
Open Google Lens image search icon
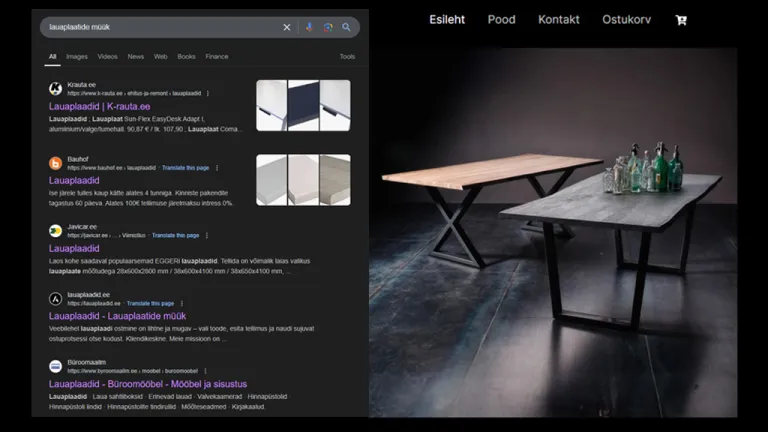(x=327, y=27)
